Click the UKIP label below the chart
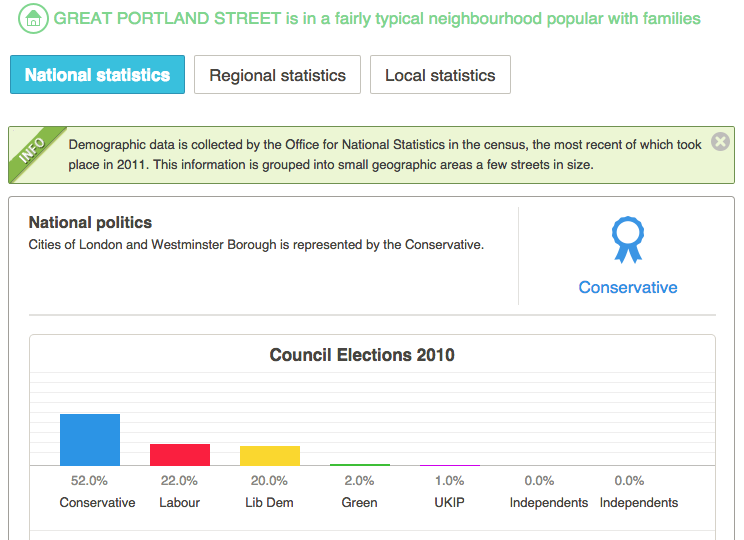Screen dimensions: 744x540 (450, 502)
